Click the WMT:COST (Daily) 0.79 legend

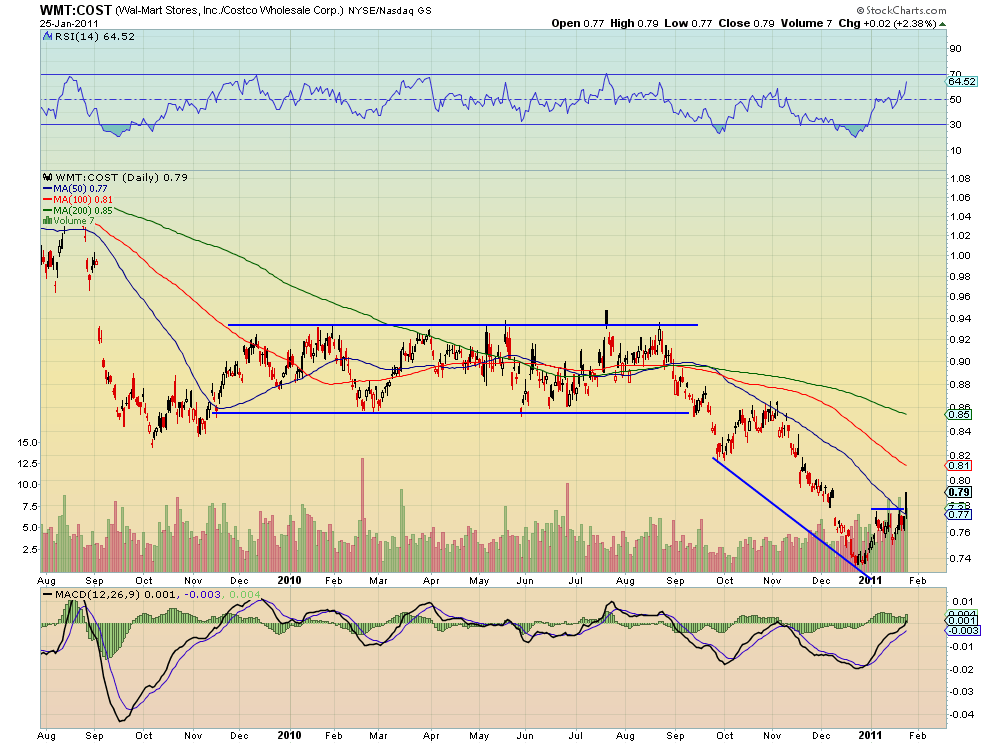point(121,177)
